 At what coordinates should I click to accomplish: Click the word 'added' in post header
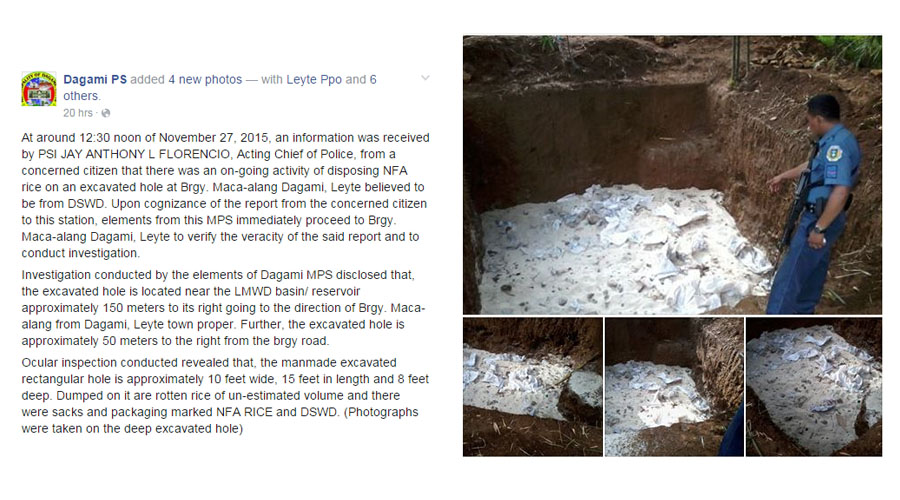(x=148, y=80)
